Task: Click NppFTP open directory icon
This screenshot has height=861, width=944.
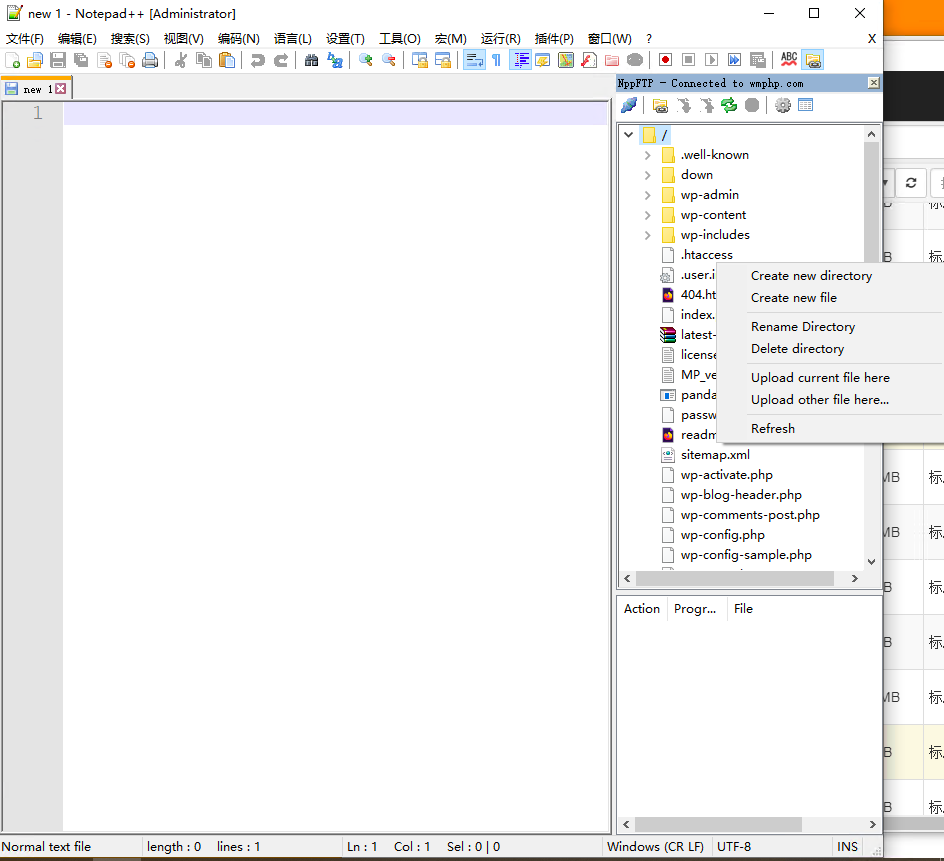Action: coord(660,105)
